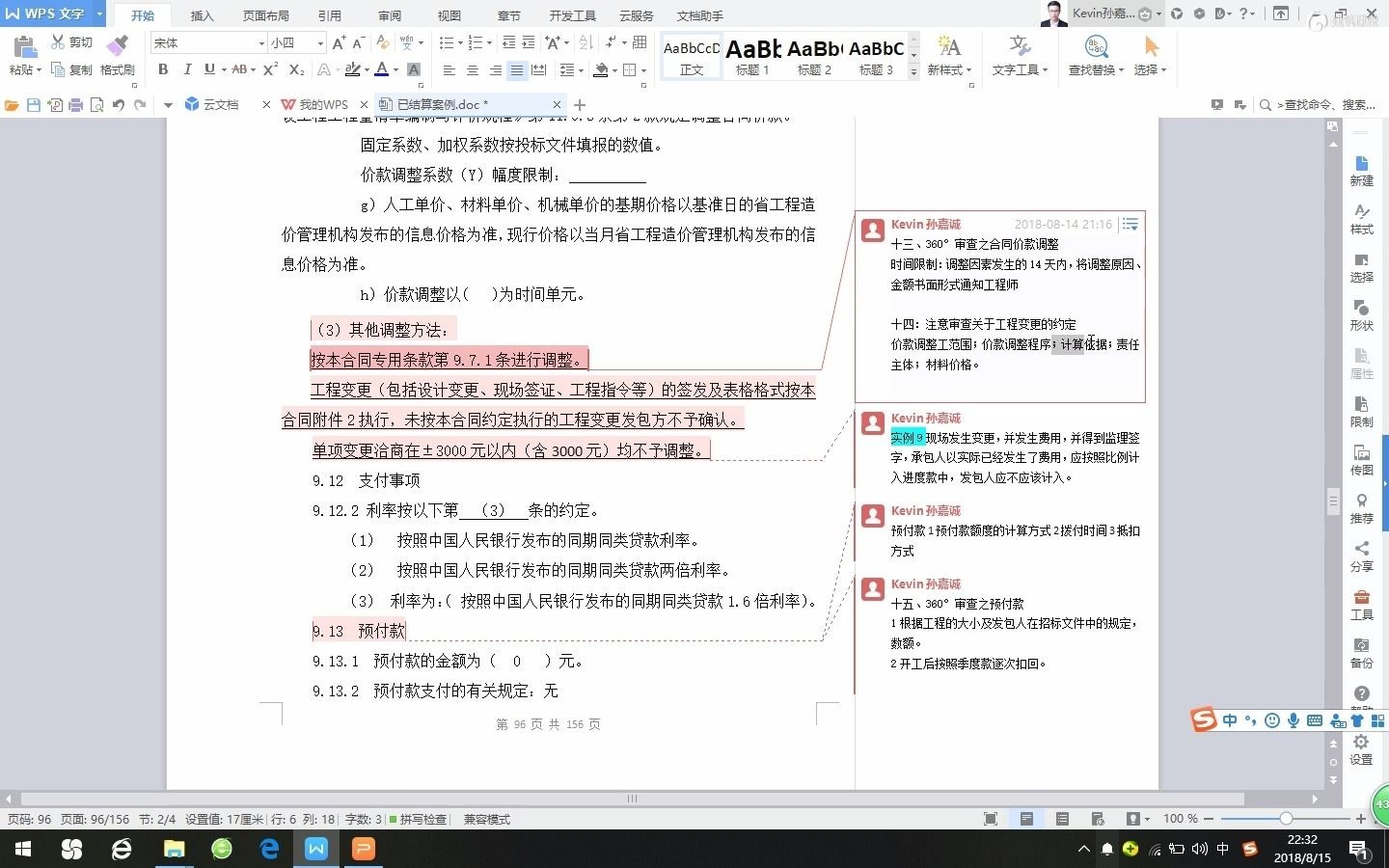
Task: Open the font name 宋体 dropdown
Action: (x=260, y=42)
